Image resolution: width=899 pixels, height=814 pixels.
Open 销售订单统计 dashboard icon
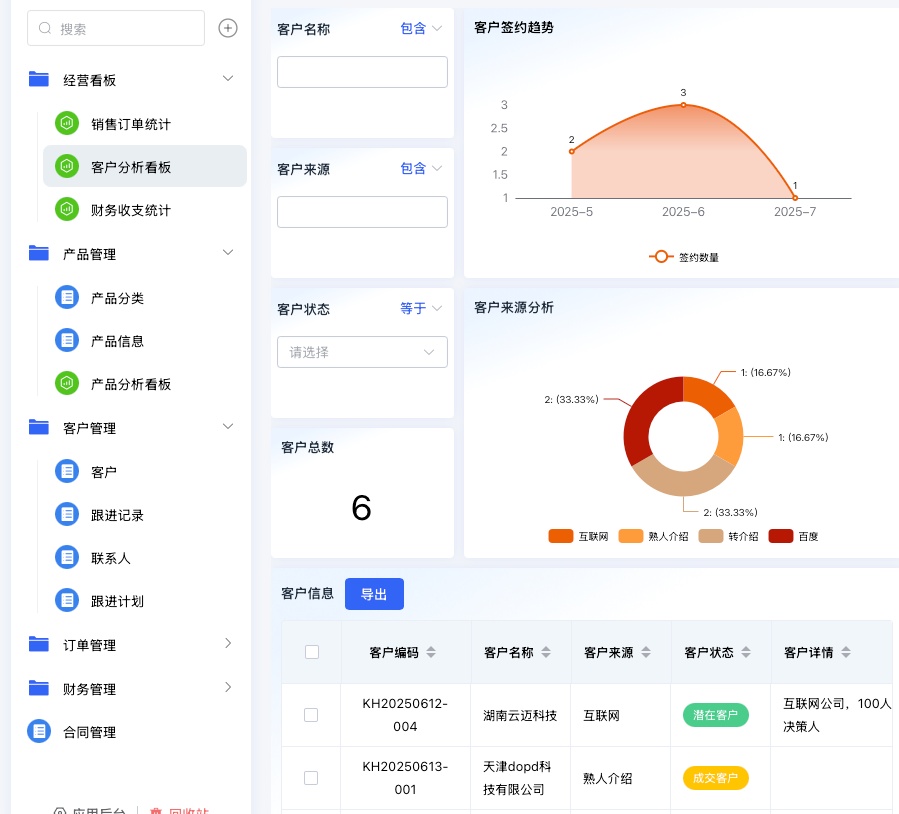tap(66, 123)
